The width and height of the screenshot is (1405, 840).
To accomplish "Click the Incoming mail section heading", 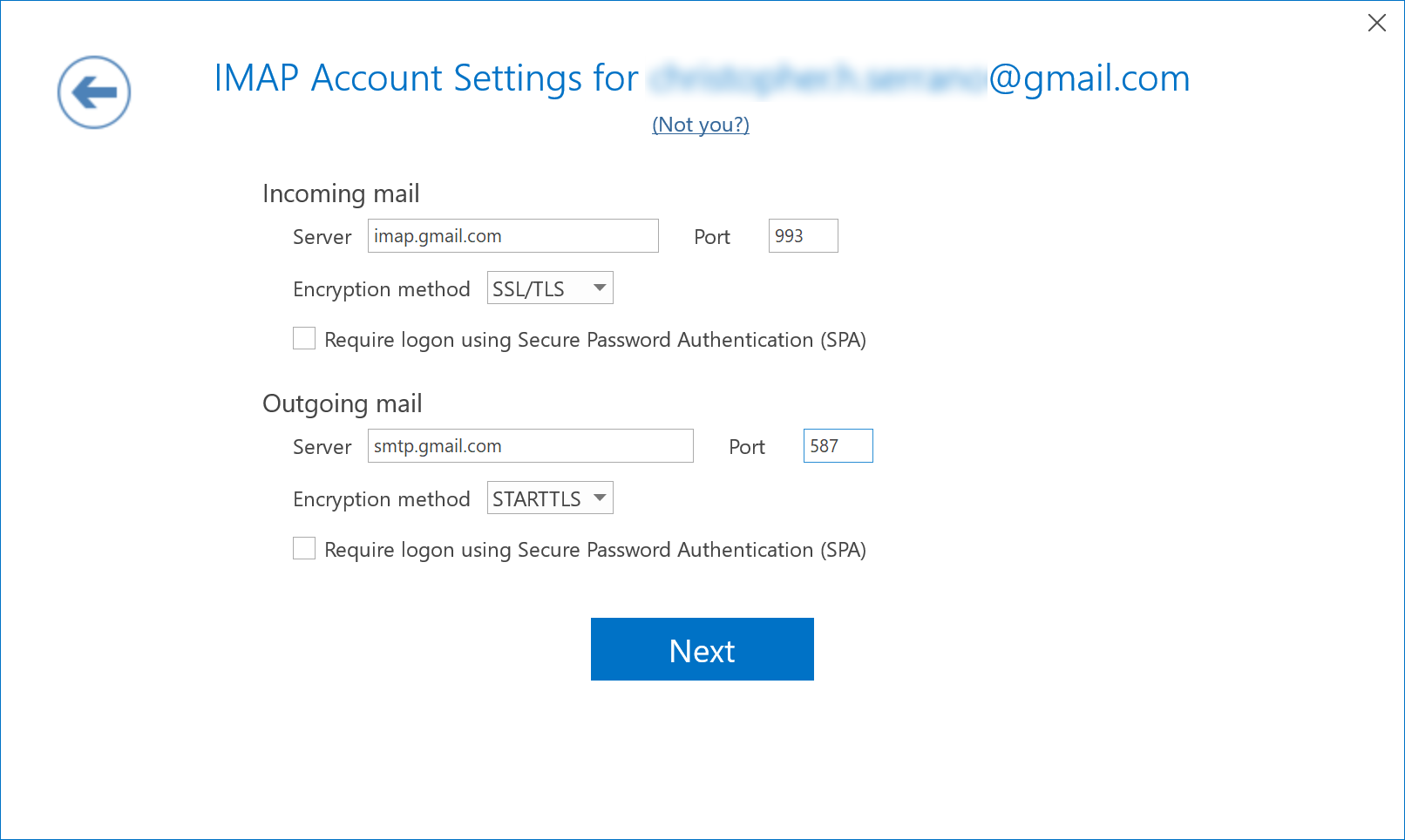I will click(341, 193).
